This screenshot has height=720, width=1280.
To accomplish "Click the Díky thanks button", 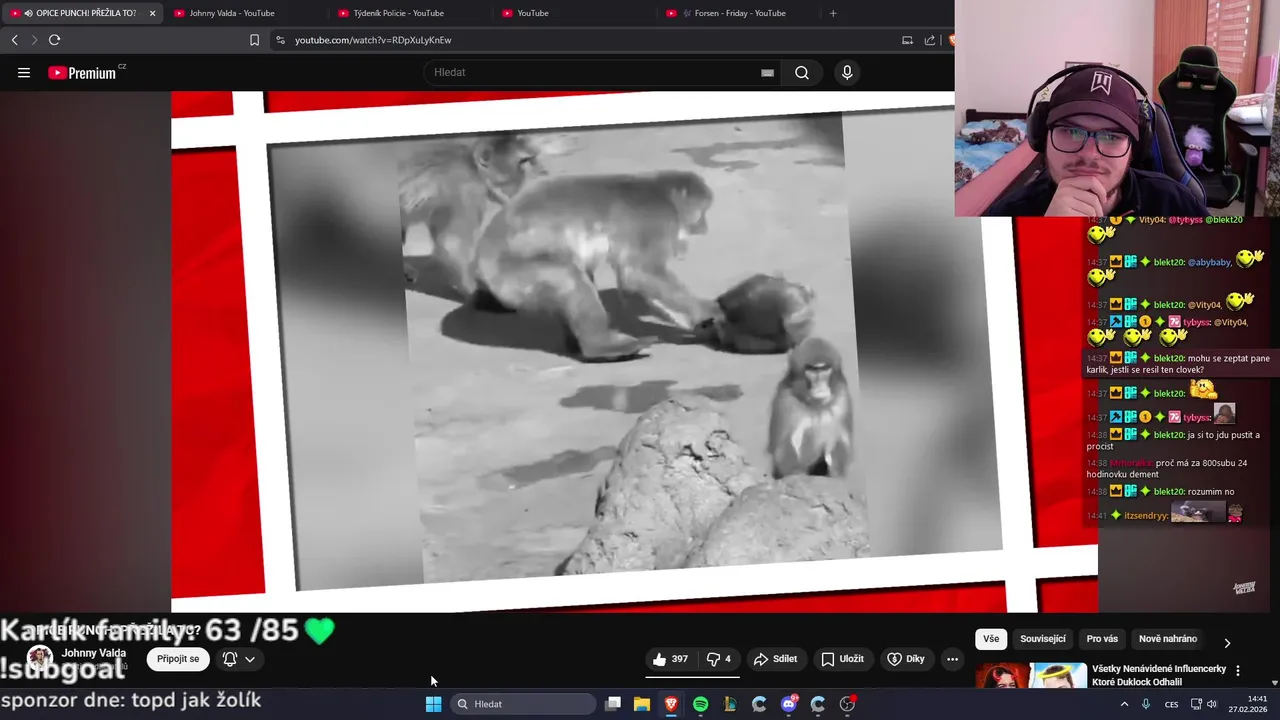I will pyautogui.click(x=906, y=659).
